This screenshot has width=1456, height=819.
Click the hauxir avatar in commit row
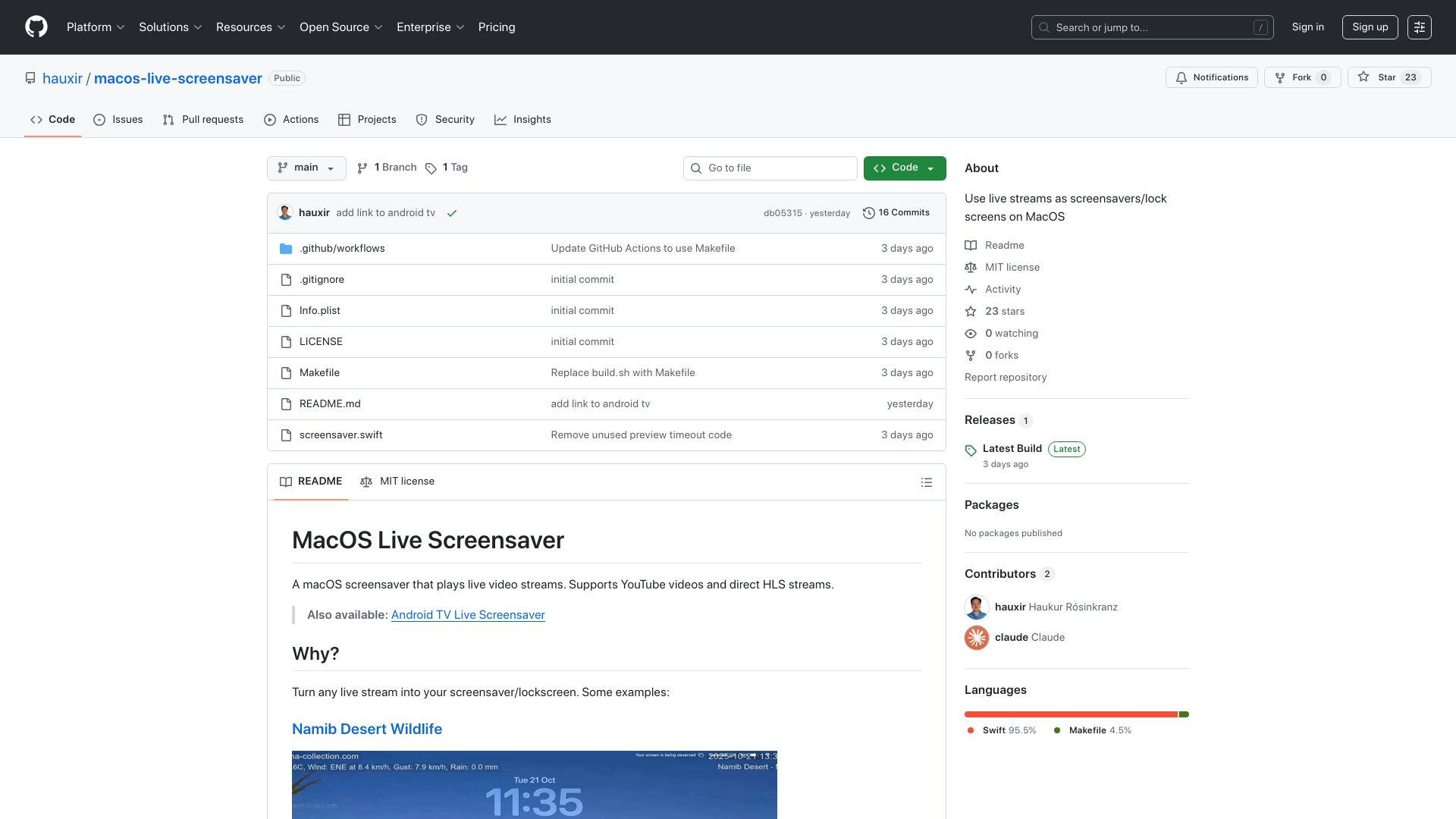click(x=285, y=212)
